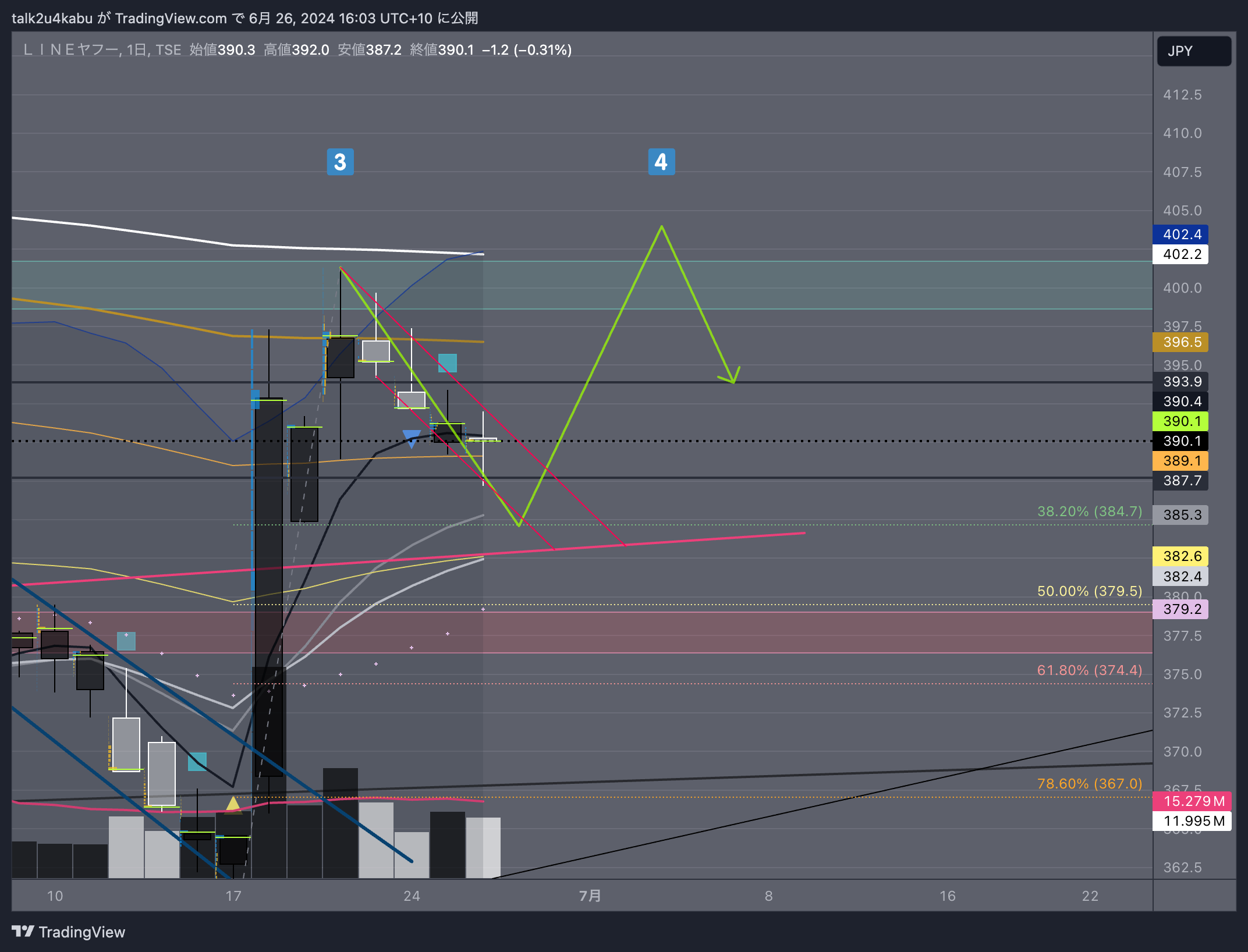
Task: Click the green 390.1 price label
Action: (1180, 421)
